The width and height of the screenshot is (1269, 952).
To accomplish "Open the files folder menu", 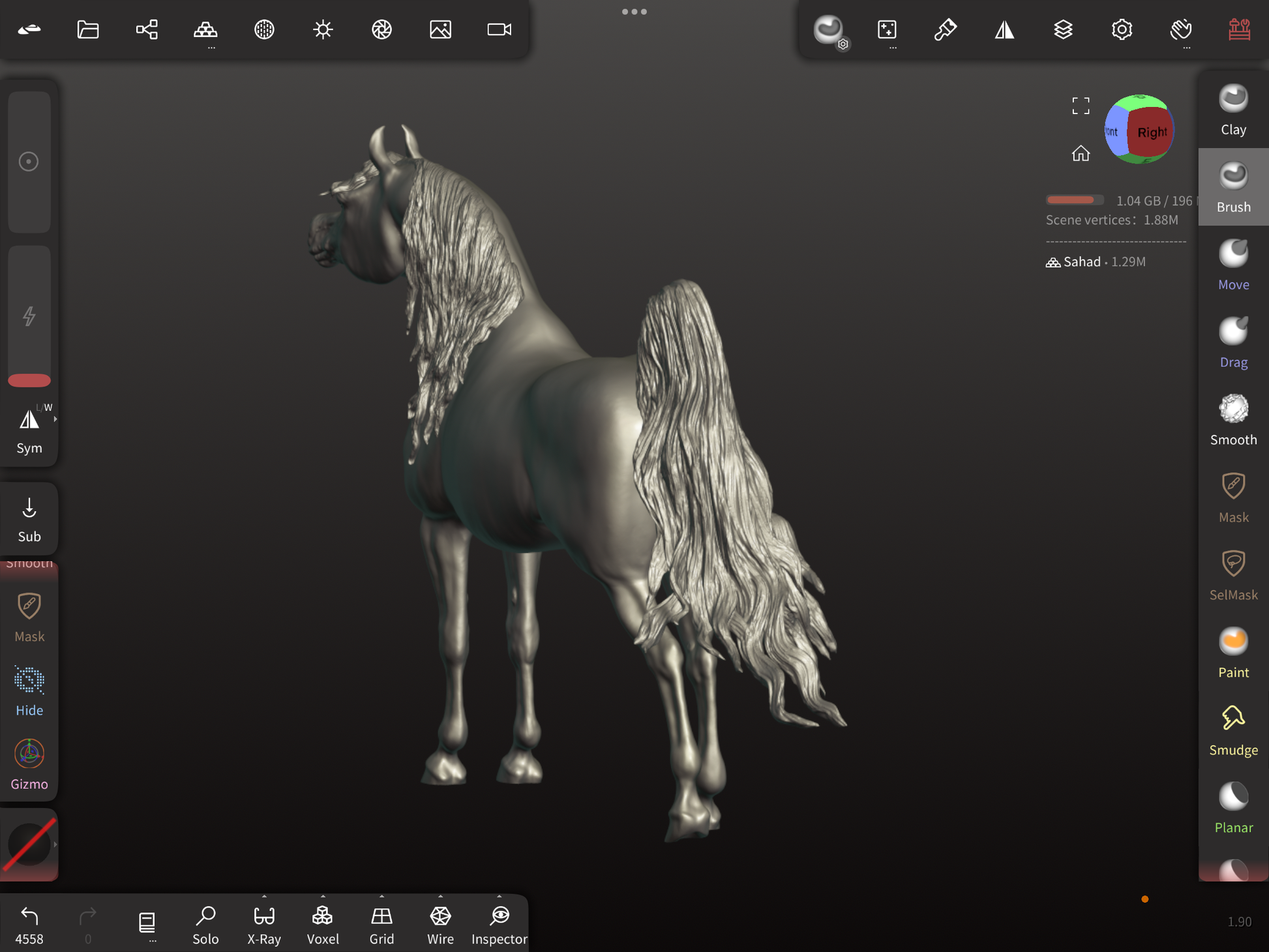I will coord(88,29).
